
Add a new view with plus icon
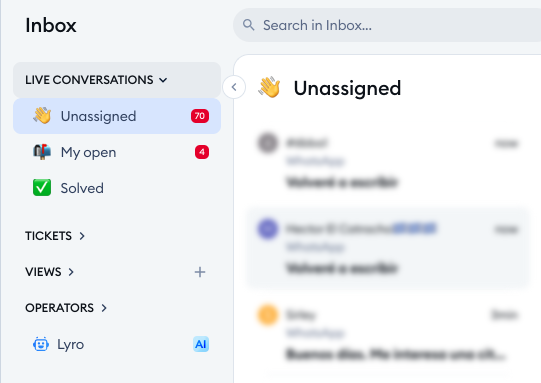pyautogui.click(x=200, y=272)
